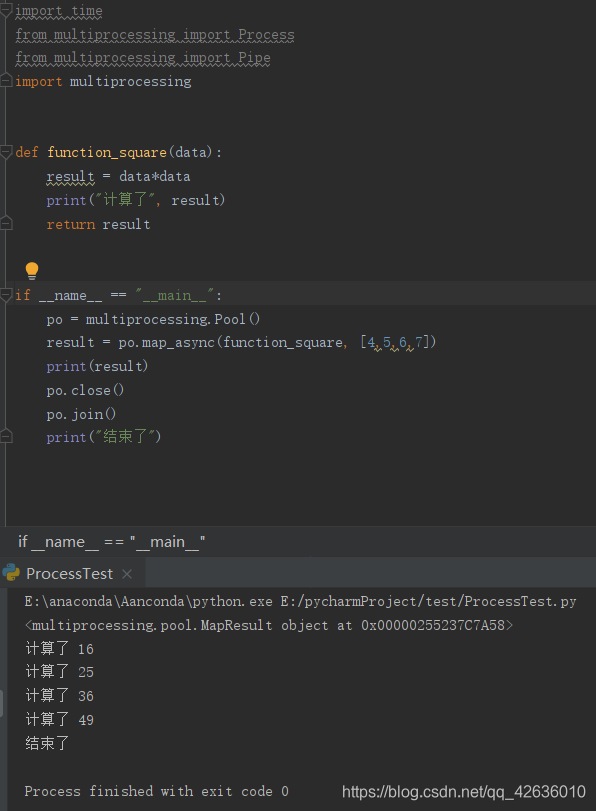Click the import multiprocessing line

coord(103,82)
